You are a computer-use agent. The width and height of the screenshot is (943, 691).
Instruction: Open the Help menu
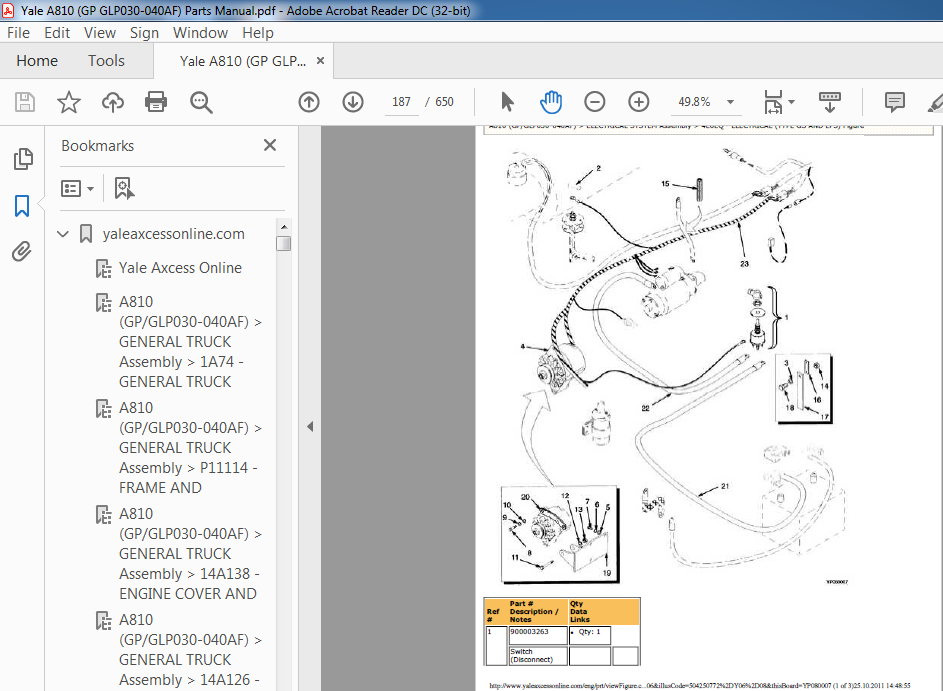[x=258, y=32]
